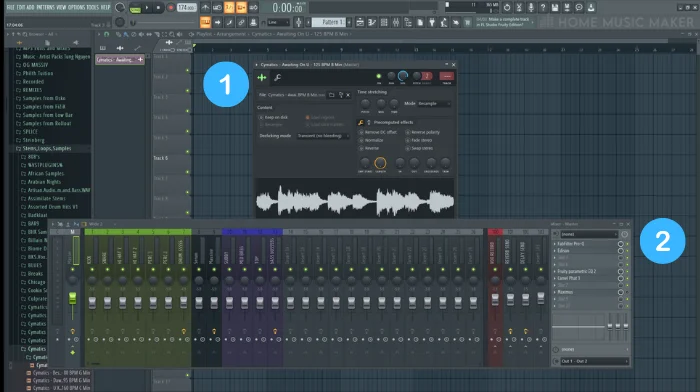This screenshot has height=392, width=700.
Task: Toggle the orange overdub/blend recording icon
Action: [241, 8]
